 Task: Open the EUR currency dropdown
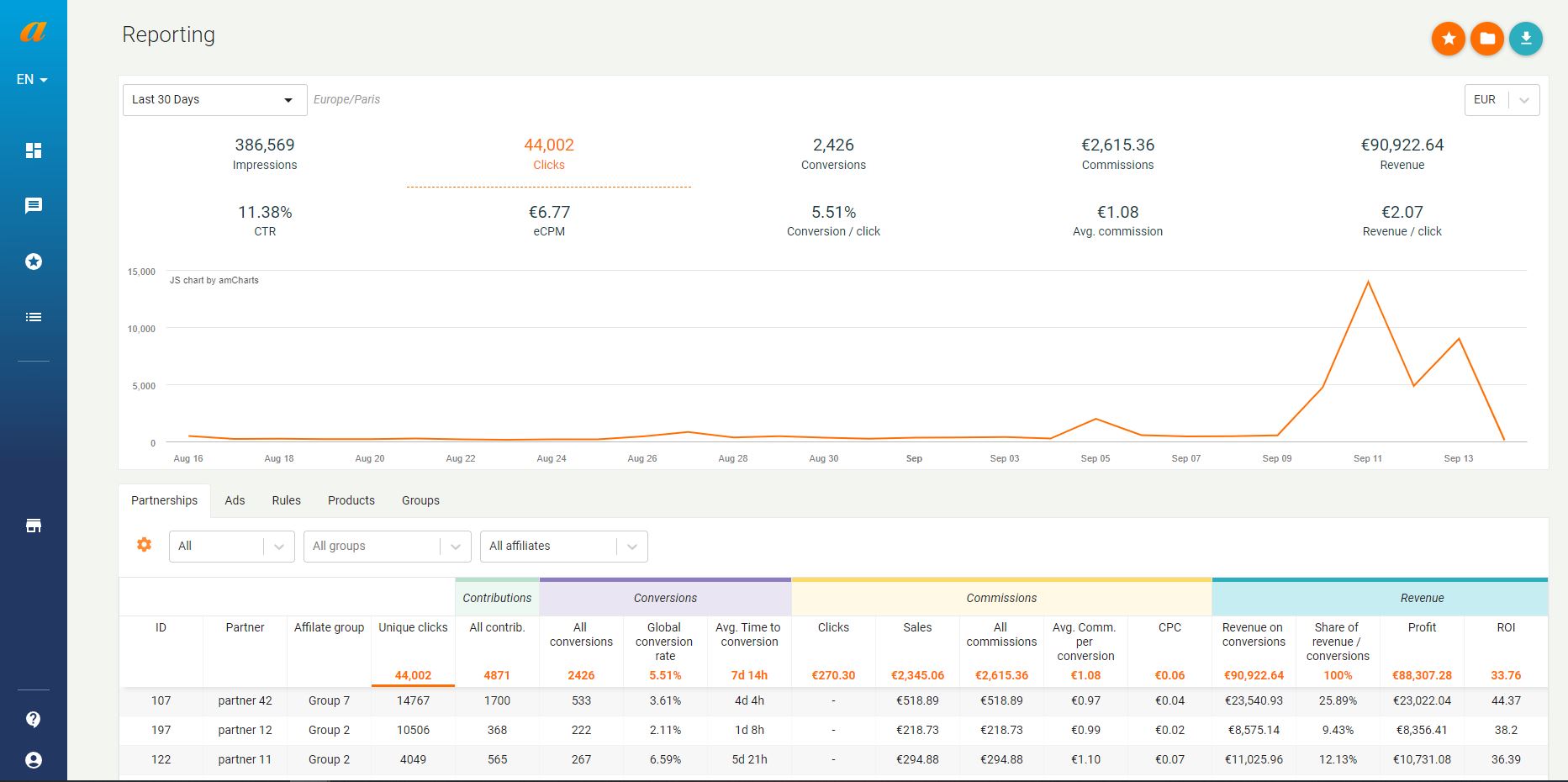[1502, 99]
